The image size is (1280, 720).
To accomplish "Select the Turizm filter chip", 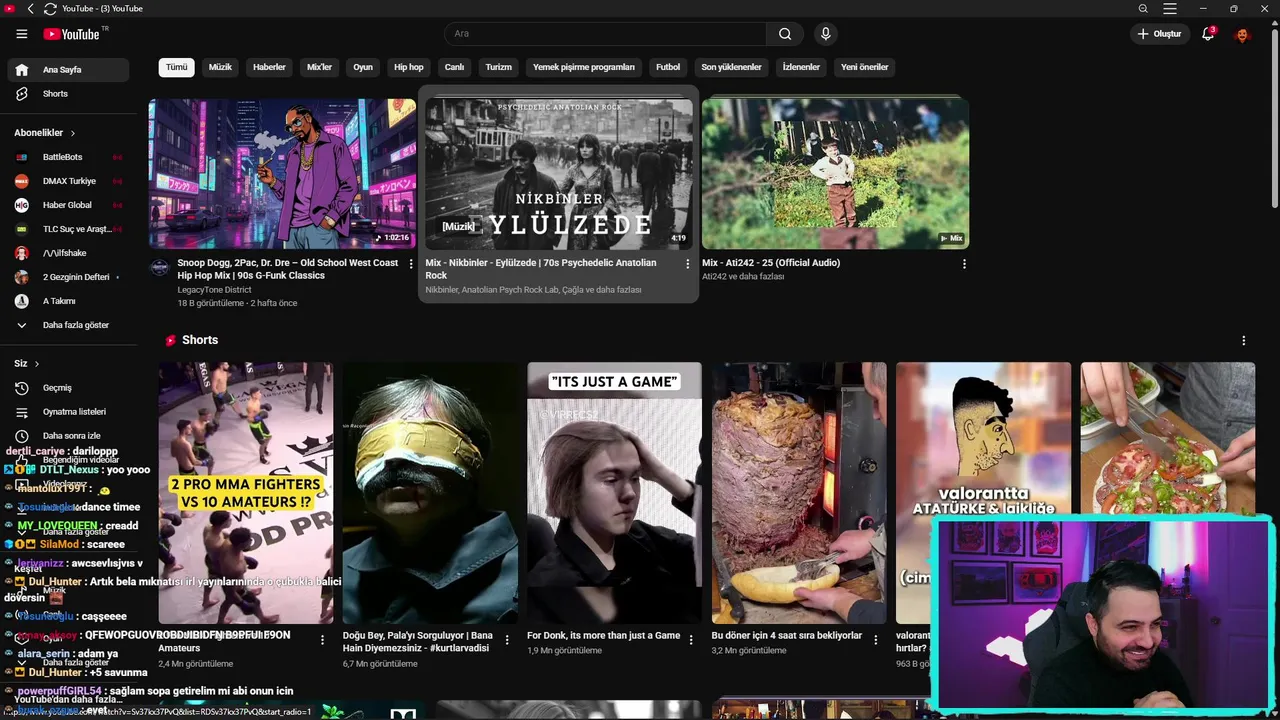I will click(499, 68).
